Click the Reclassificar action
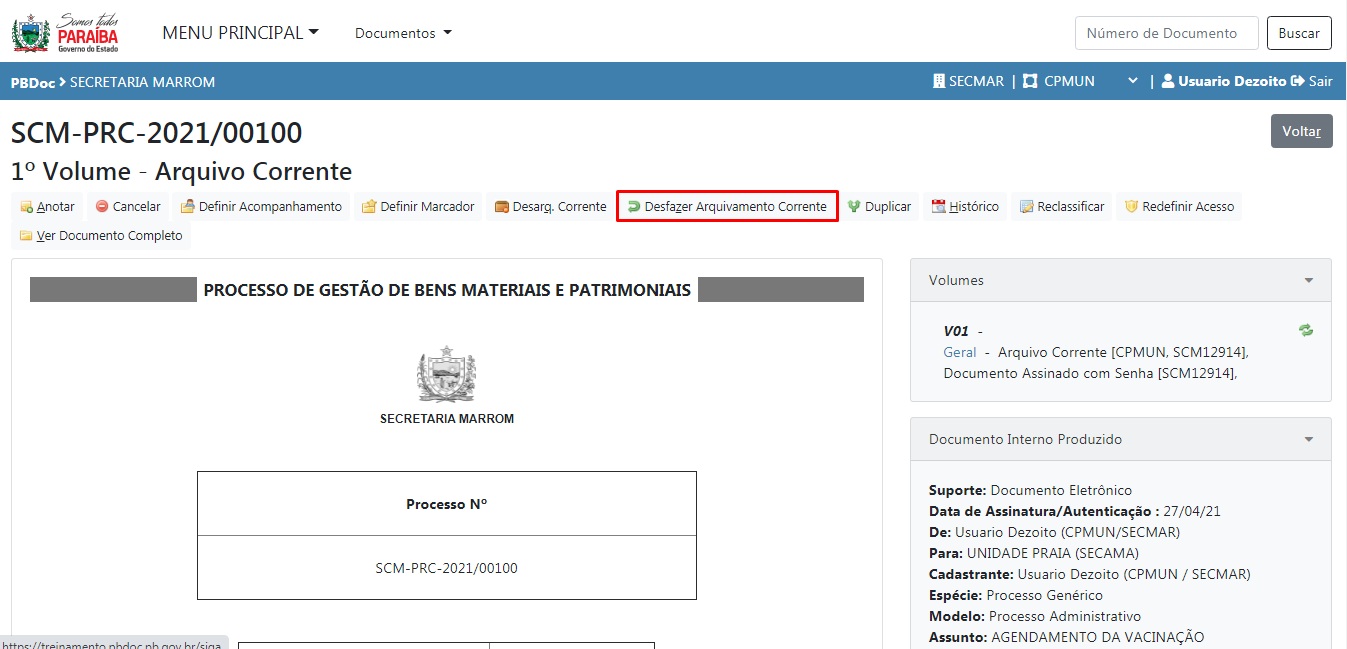The height and width of the screenshot is (649, 1347). click(x=1061, y=207)
